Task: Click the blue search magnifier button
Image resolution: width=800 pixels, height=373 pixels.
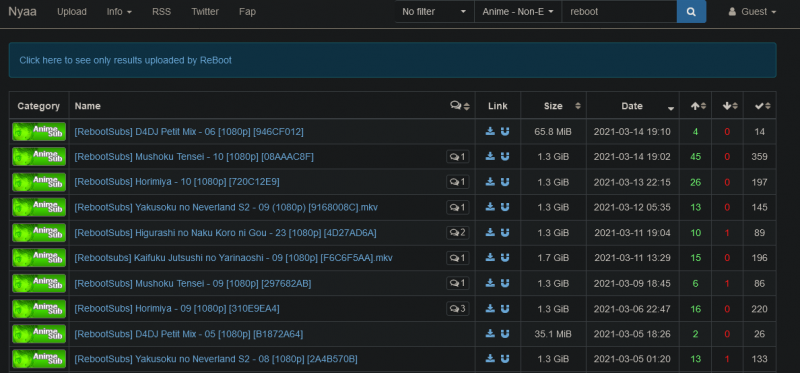Action: [x=691, y=12]
